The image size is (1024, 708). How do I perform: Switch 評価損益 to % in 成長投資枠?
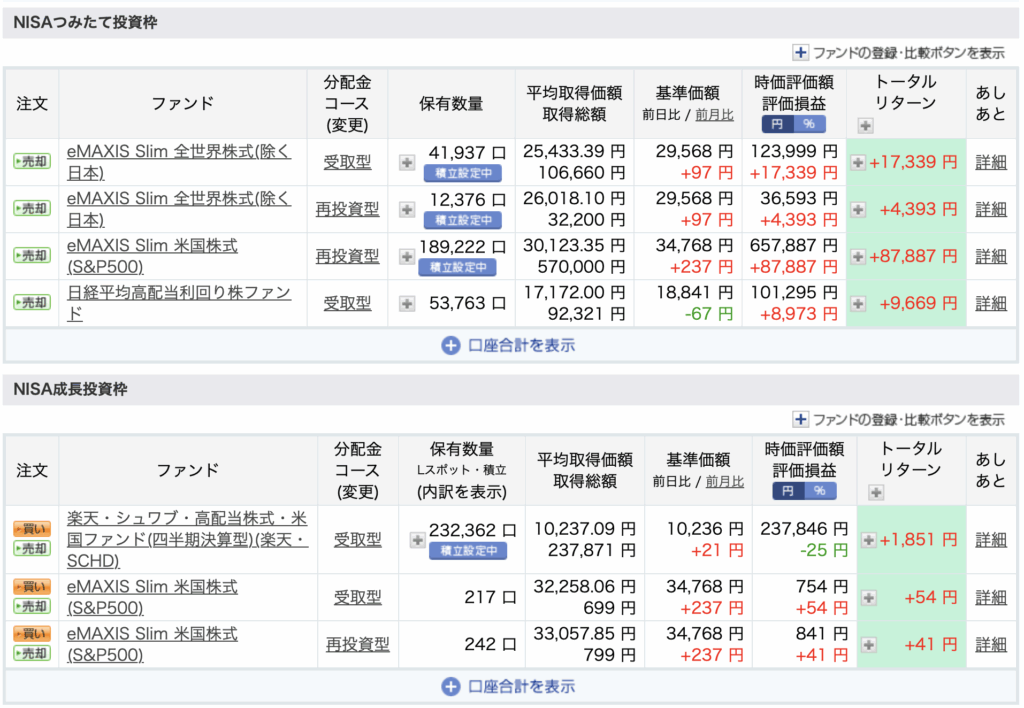pos(820,491)
